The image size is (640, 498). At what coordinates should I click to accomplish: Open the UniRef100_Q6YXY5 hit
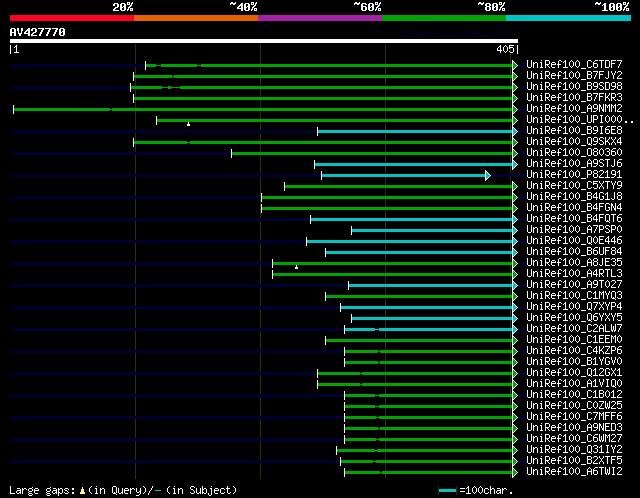point(574,318)
